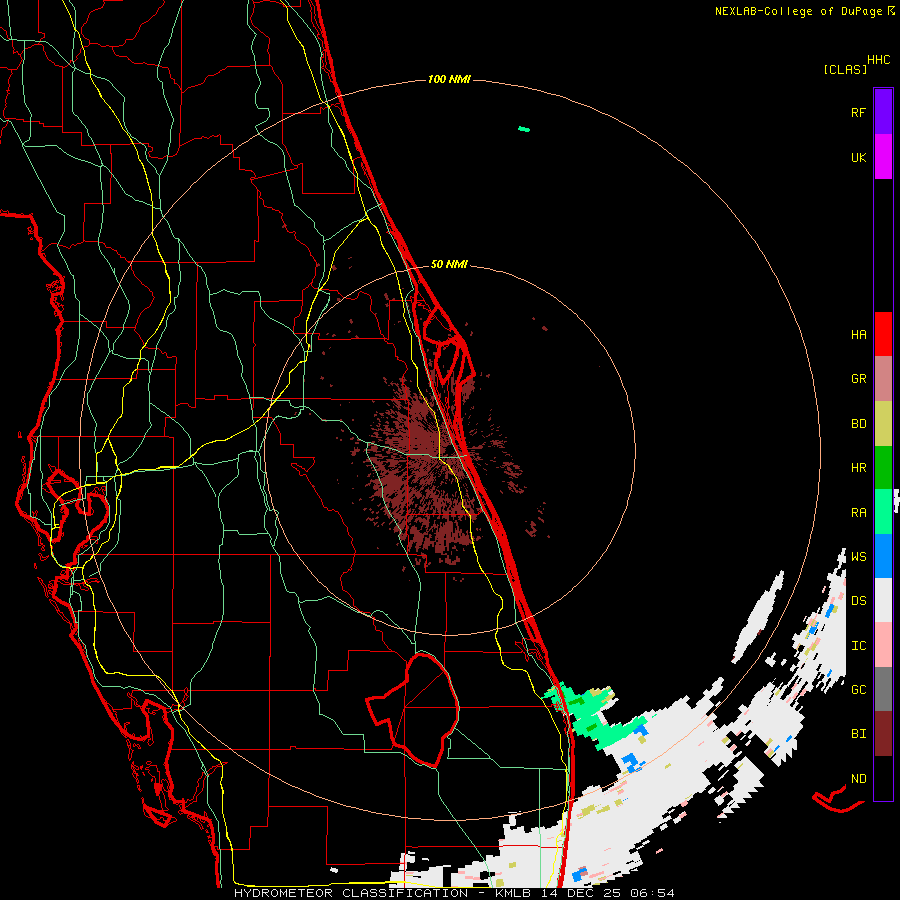Click the 'HHC' product code label
Viewport: 900px width, 900px height.
point(879,60)
